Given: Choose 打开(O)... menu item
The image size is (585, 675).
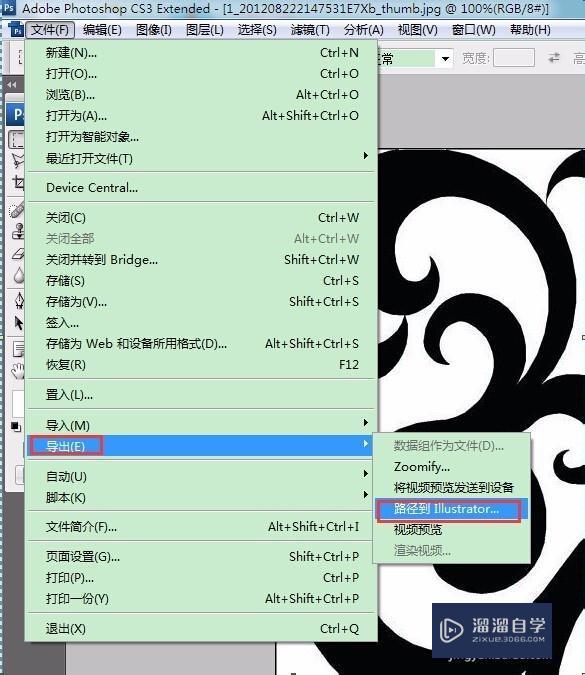Looking at the screenshot, I should (202, 74).
